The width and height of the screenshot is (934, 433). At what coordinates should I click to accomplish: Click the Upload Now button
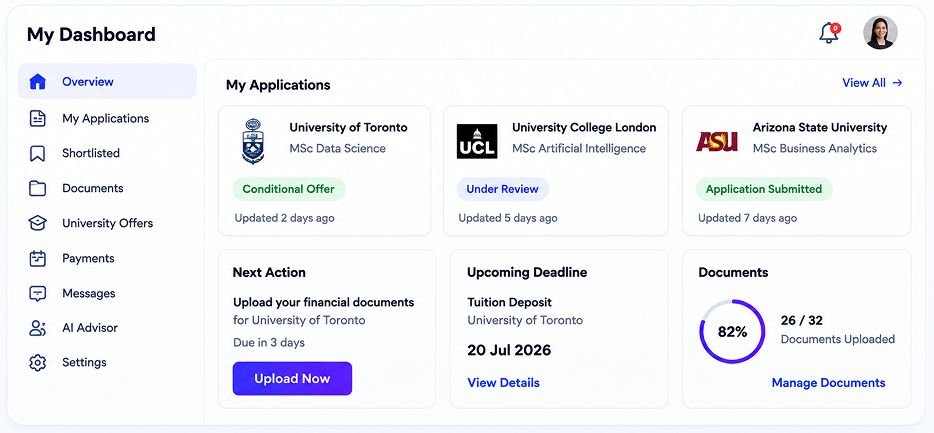coord(292,379)
